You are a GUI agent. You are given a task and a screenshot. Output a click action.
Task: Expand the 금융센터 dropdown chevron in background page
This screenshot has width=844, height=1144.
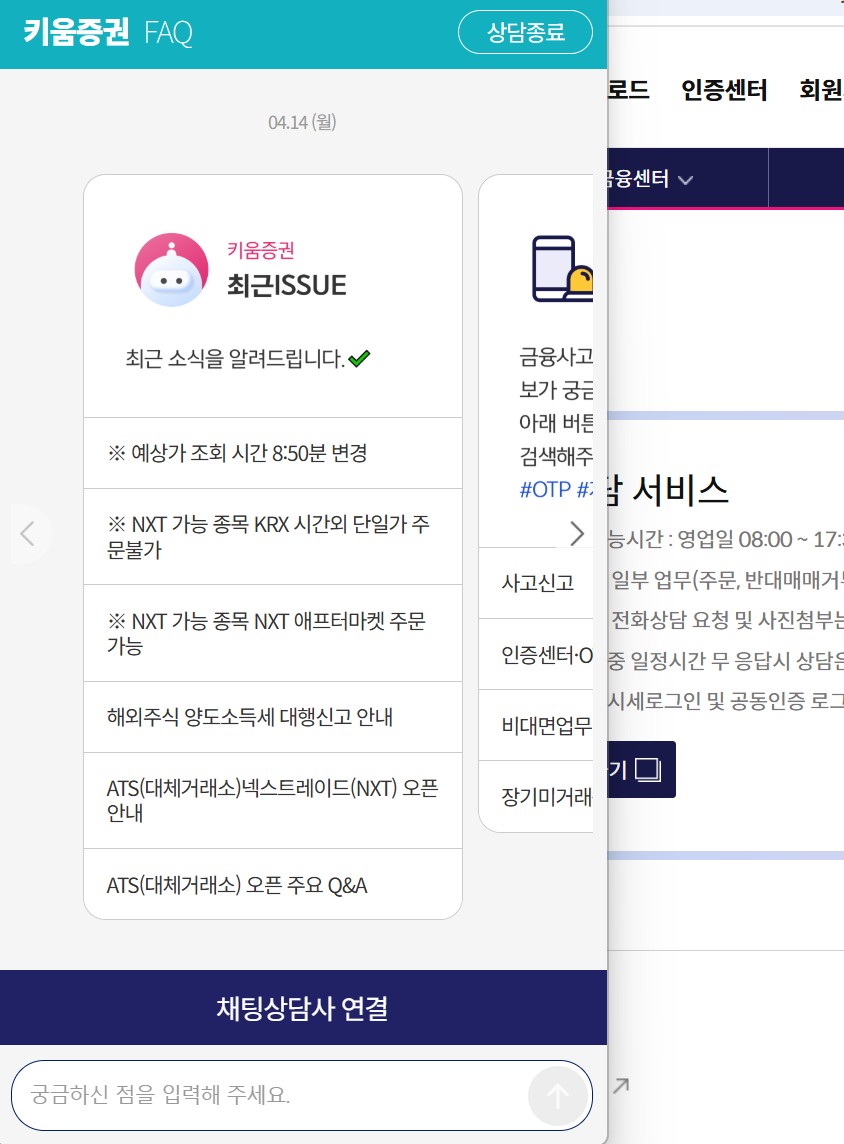tap(685, 179)
